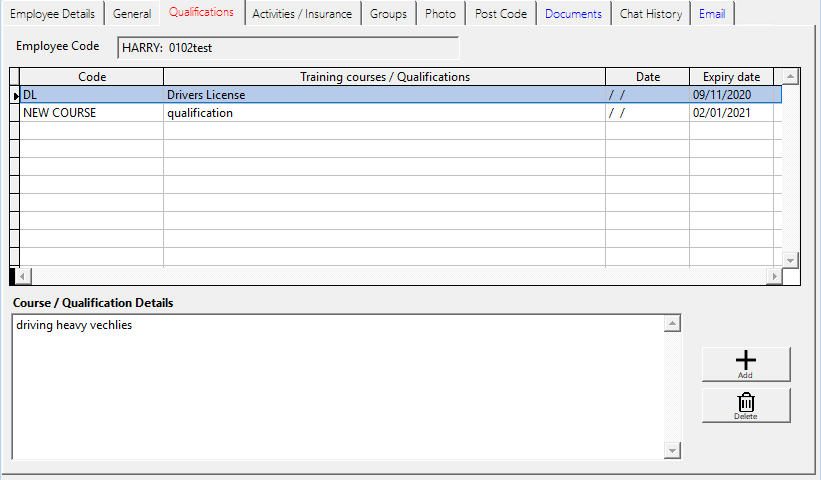The width and height of the screenshot is (821, 480).
Task: Click grid horizontal scrollbar right arrow
Action: point(773,276)
